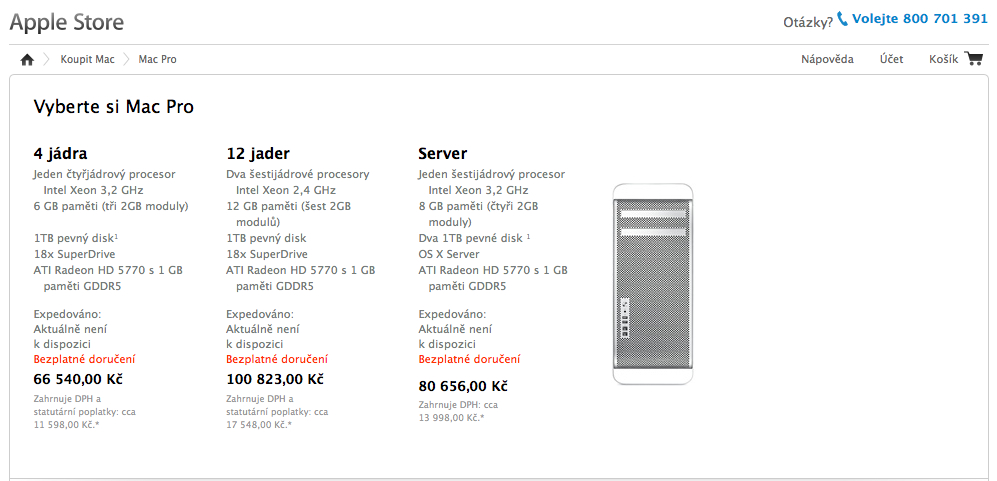
Task: Select the Mac Pro breadcrumb item
Action: 157,60
